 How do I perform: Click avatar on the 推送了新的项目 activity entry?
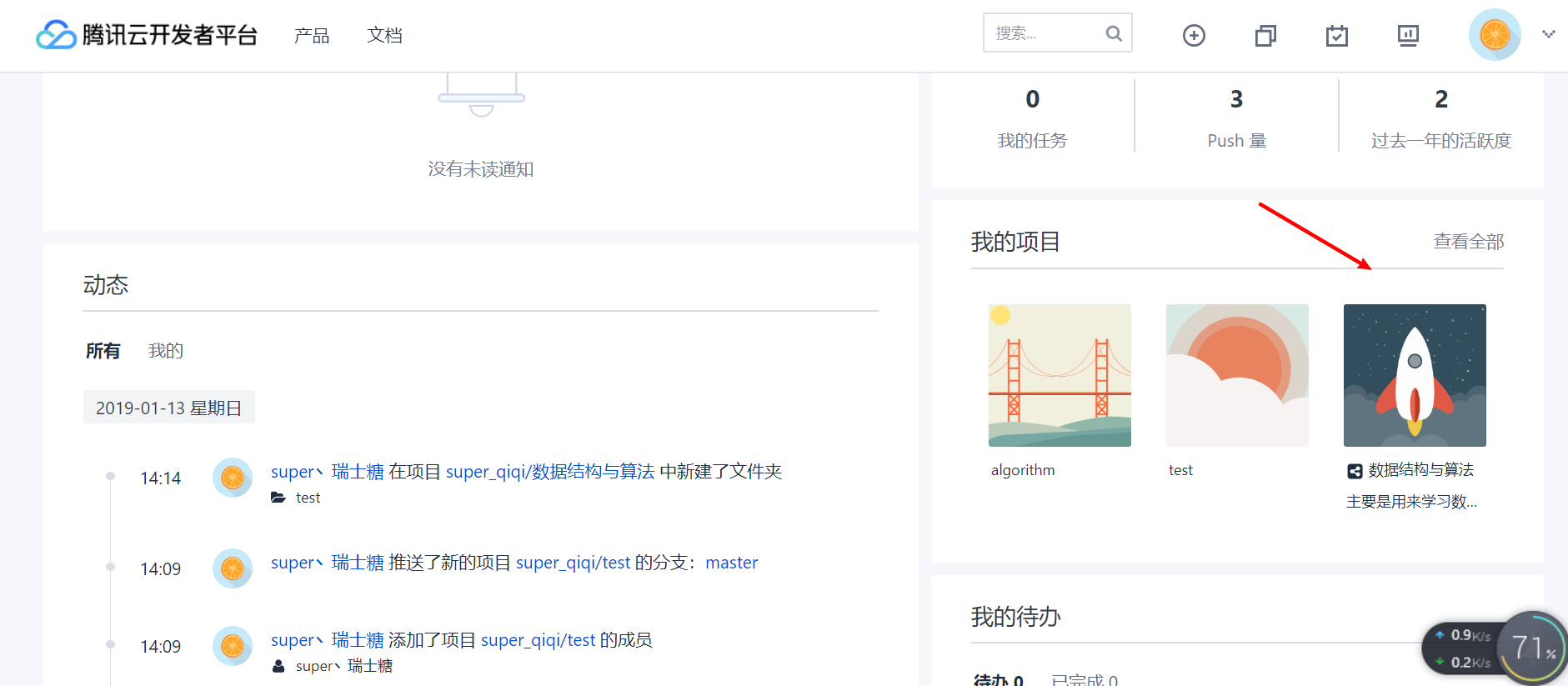[x=233, y=568]
